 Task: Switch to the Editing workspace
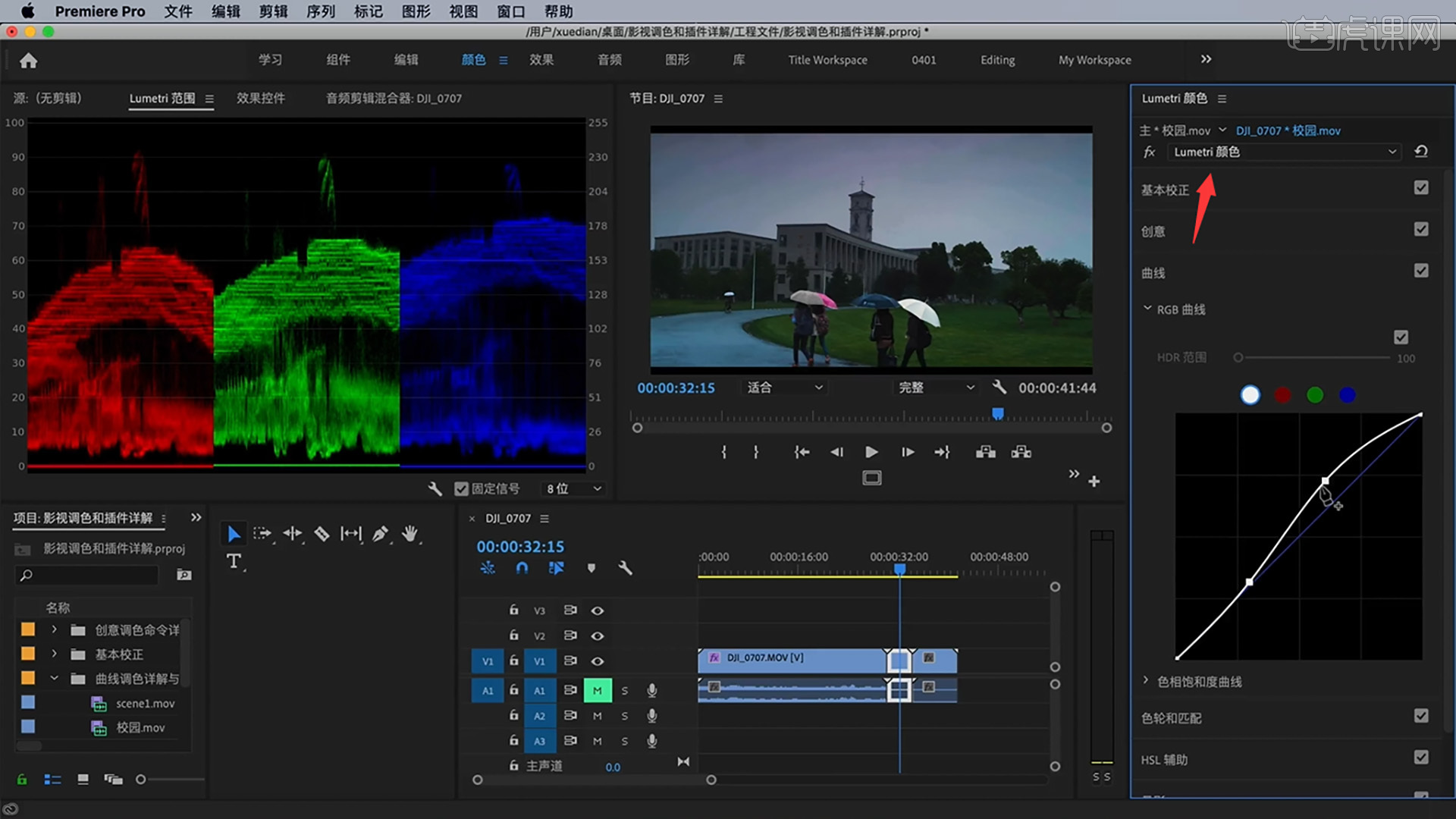996,60
